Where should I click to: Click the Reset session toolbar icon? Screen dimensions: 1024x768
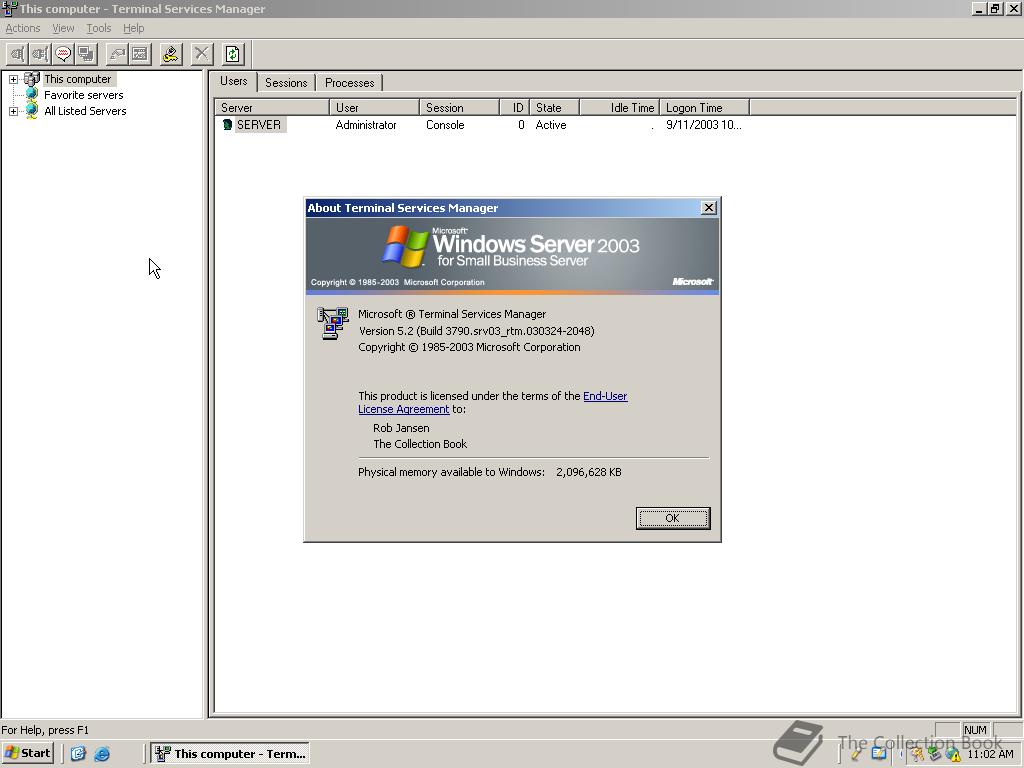point(118,54)
